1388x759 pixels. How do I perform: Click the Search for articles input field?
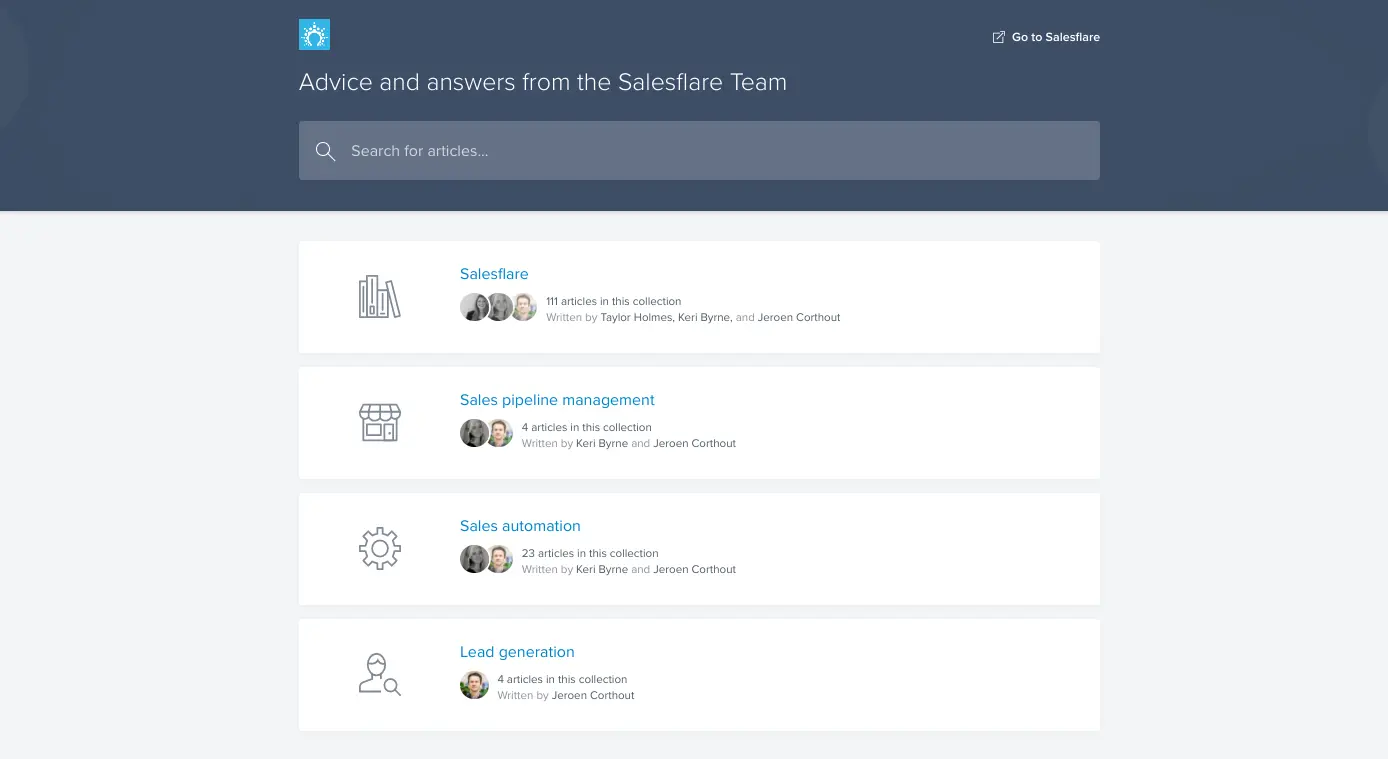pyautogui.click(x=699, y=150)
